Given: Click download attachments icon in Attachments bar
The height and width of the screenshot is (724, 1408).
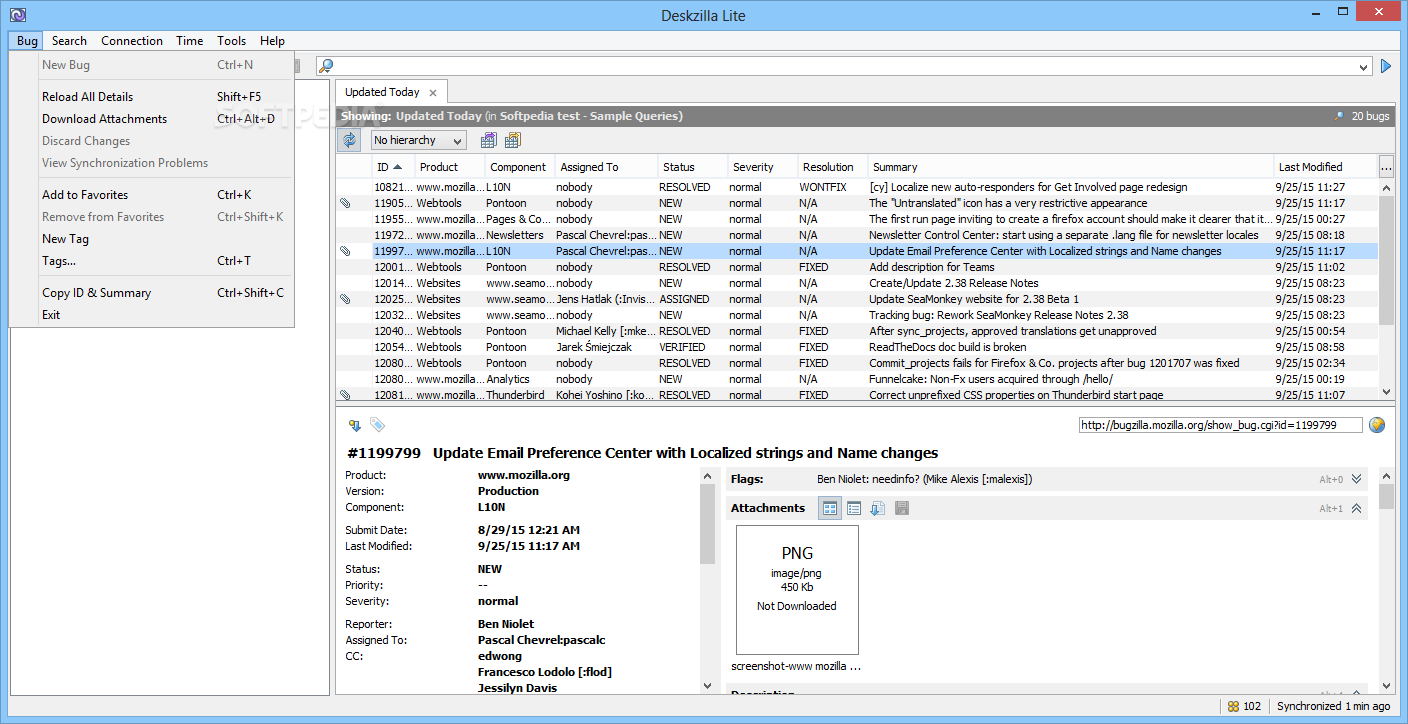Looking at the screenshot, I should [x=877, y=508].
